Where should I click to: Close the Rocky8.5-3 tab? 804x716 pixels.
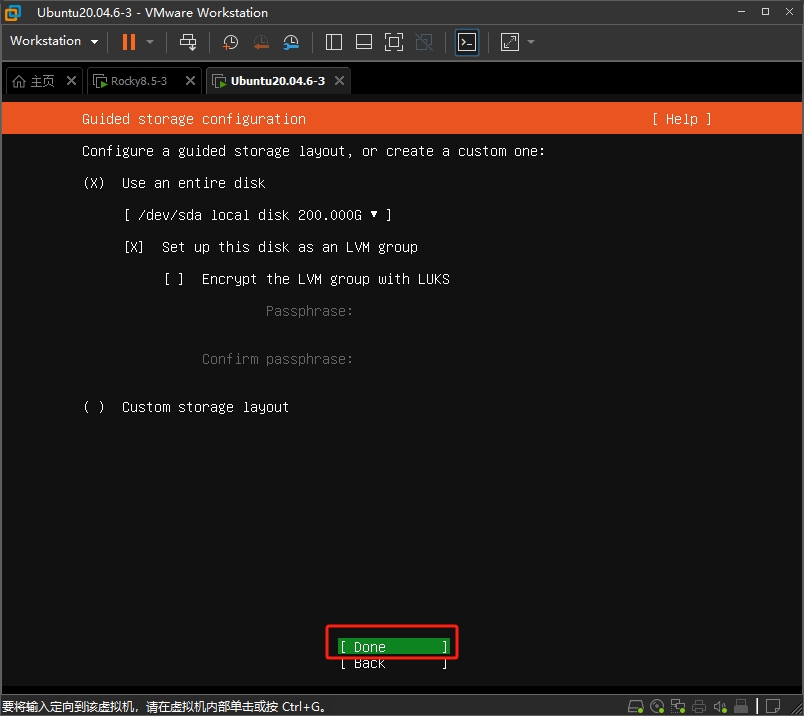pyautogui.click(x=190, y=81)
